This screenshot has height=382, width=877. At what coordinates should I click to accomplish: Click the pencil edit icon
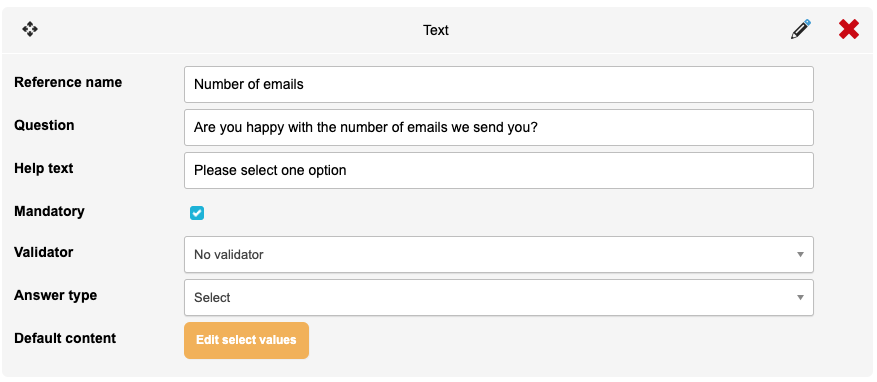coord(801,29)
